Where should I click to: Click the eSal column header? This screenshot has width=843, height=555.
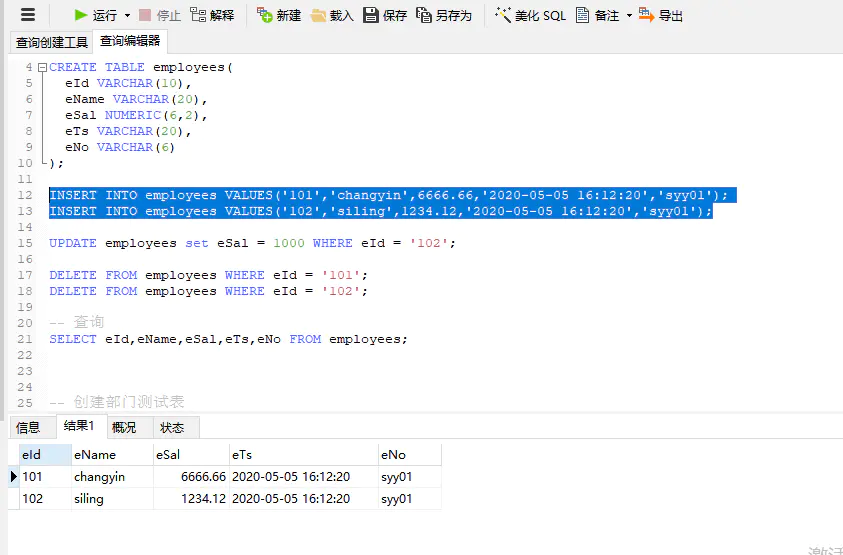click(191, 455)
